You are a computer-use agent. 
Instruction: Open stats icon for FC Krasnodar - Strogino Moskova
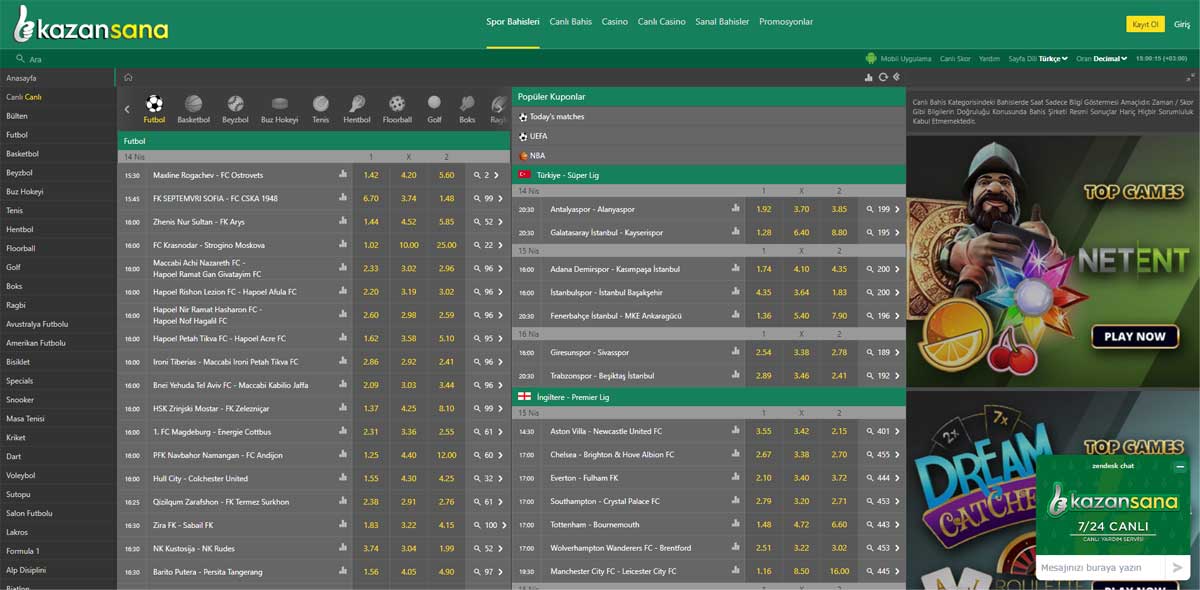343,244
